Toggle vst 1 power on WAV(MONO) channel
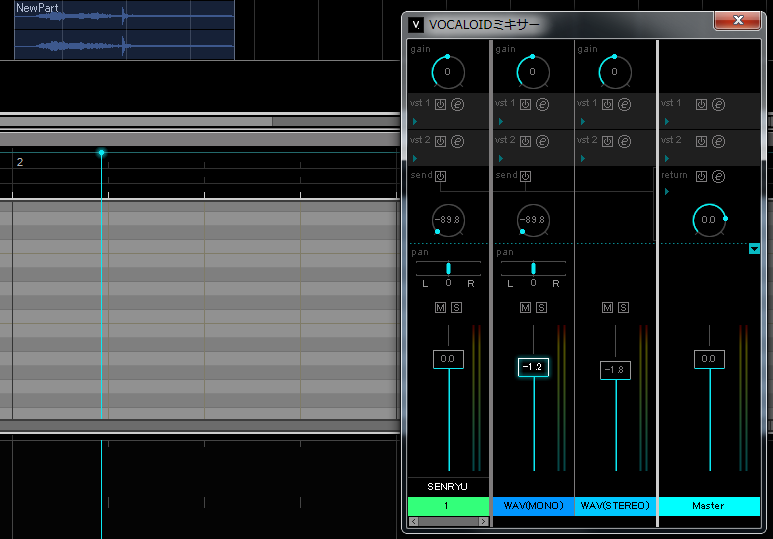 click(526, 105)
